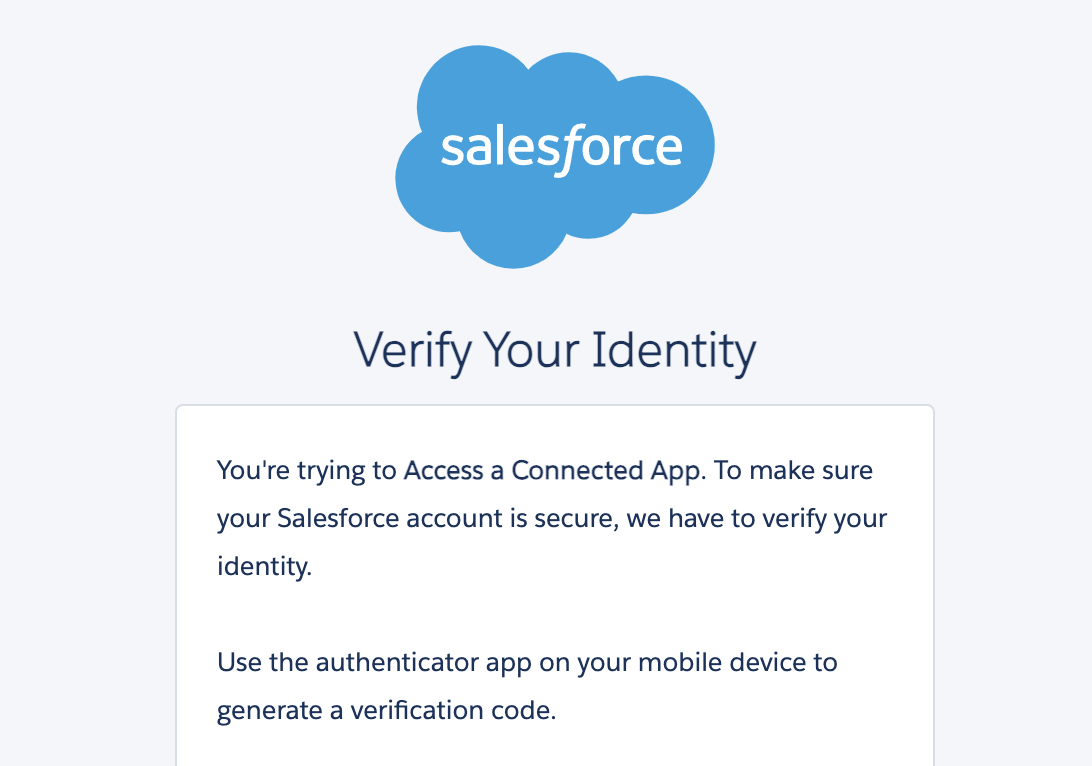The width and height of the screenshot is (1092, 766).
Task: Click the Verify Your Identity heading
Action: (x=555, y=352)
